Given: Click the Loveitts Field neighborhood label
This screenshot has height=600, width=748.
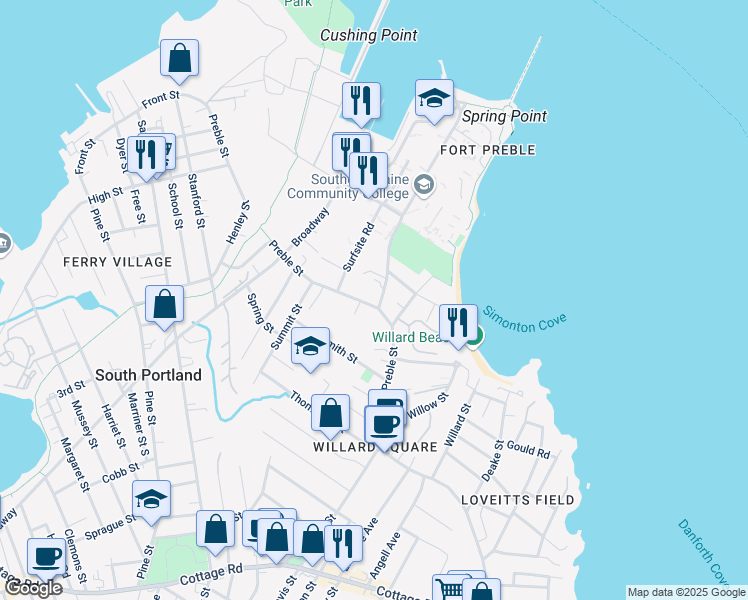Looking at the screenshot, I should (518, 499).
